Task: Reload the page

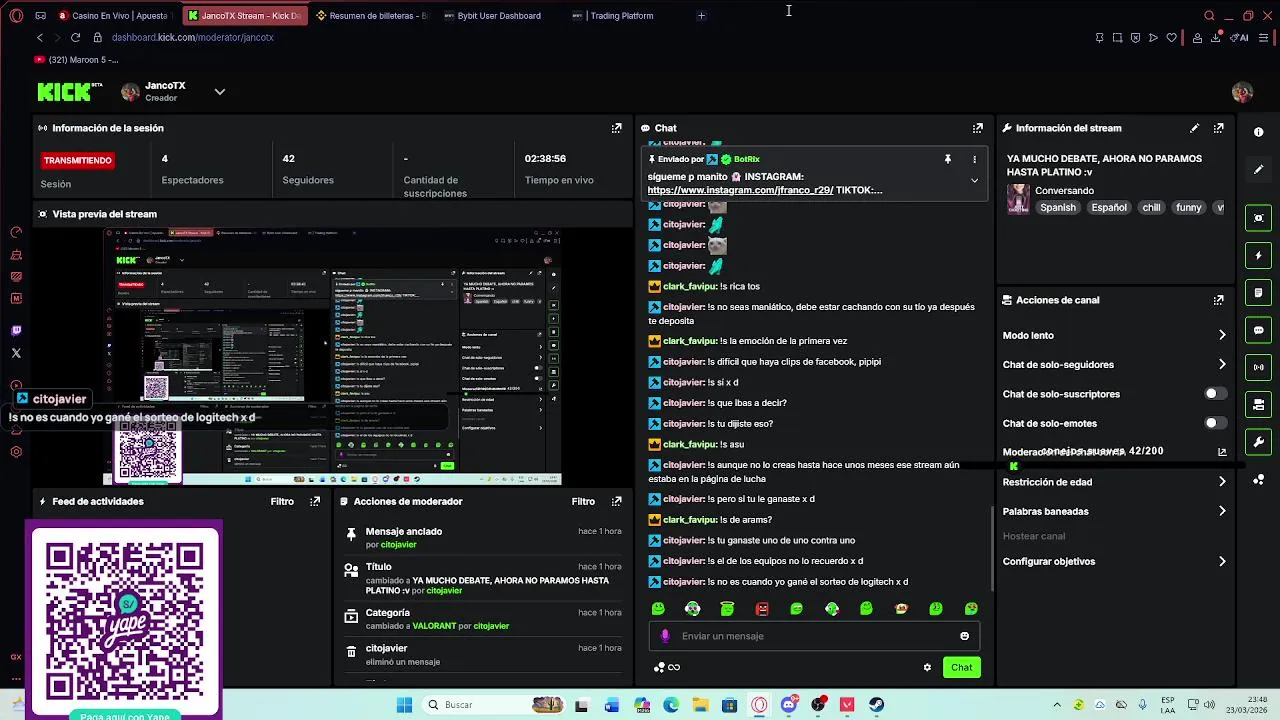Action: pyautogui.click(x=75, y=38)
